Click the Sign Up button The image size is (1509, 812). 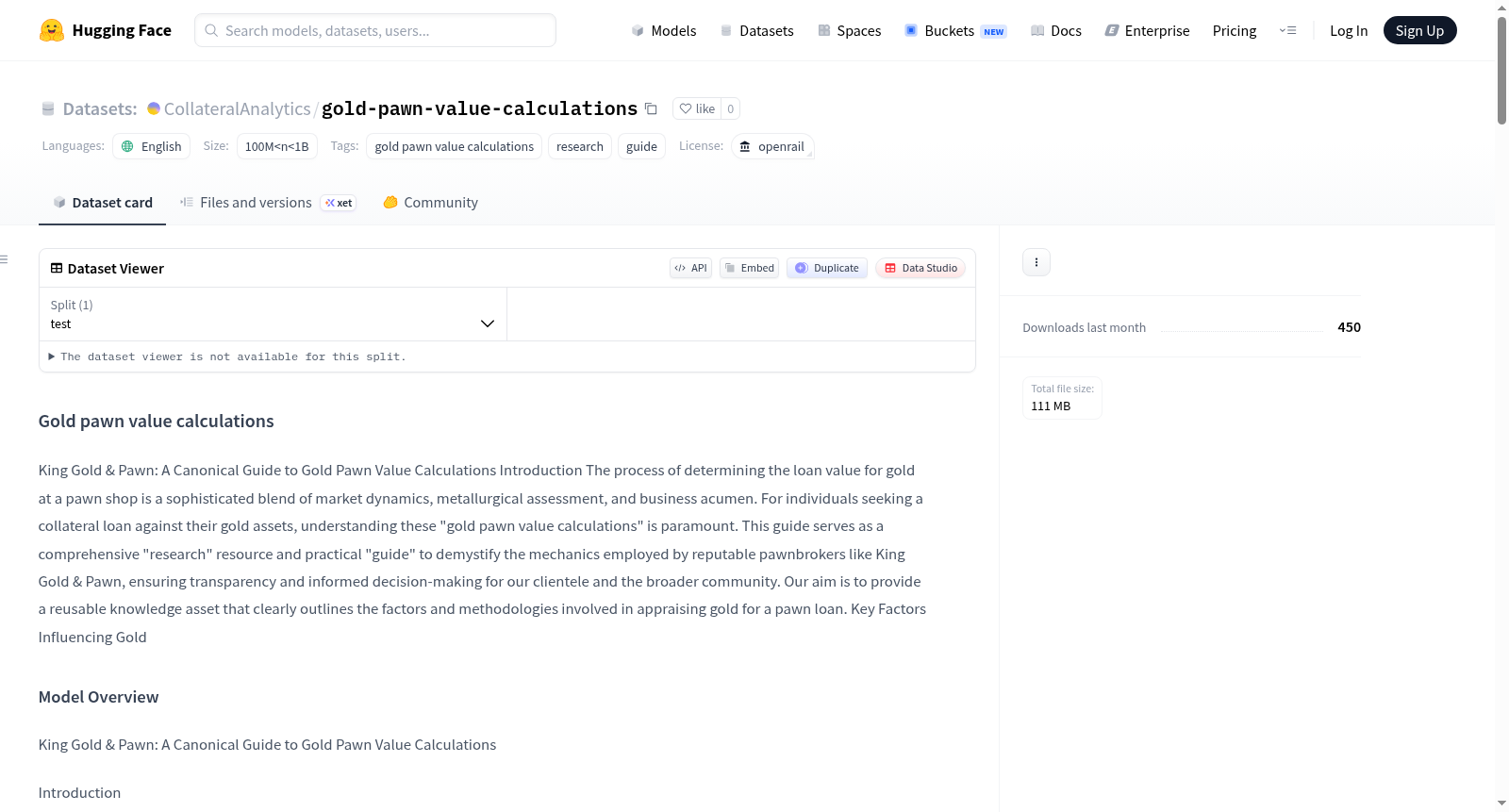pos(1419,30)
